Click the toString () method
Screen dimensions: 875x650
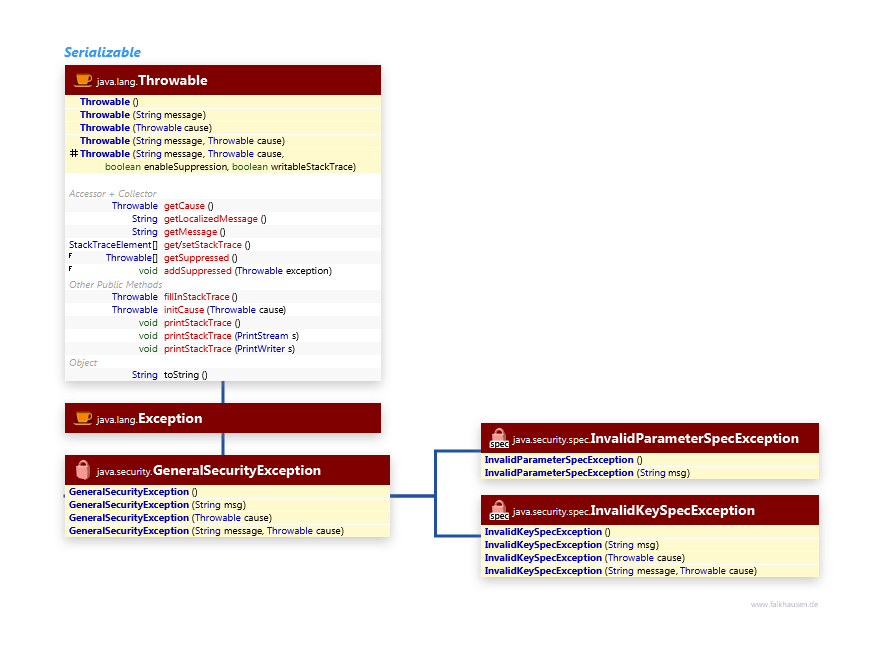(185, 375)
